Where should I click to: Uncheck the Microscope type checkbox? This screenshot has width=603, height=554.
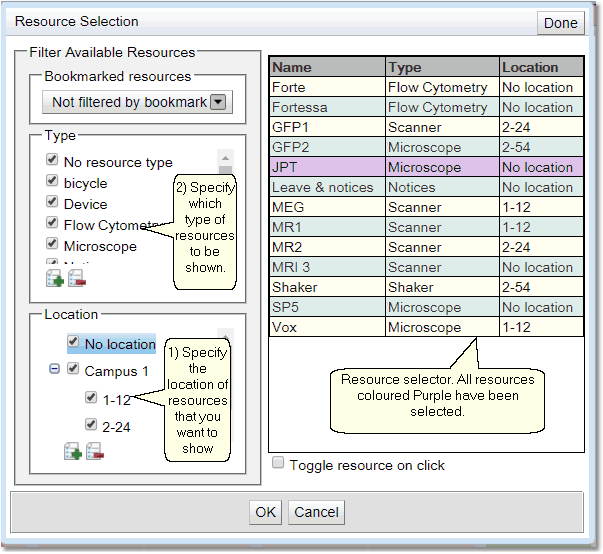[51, 245]
